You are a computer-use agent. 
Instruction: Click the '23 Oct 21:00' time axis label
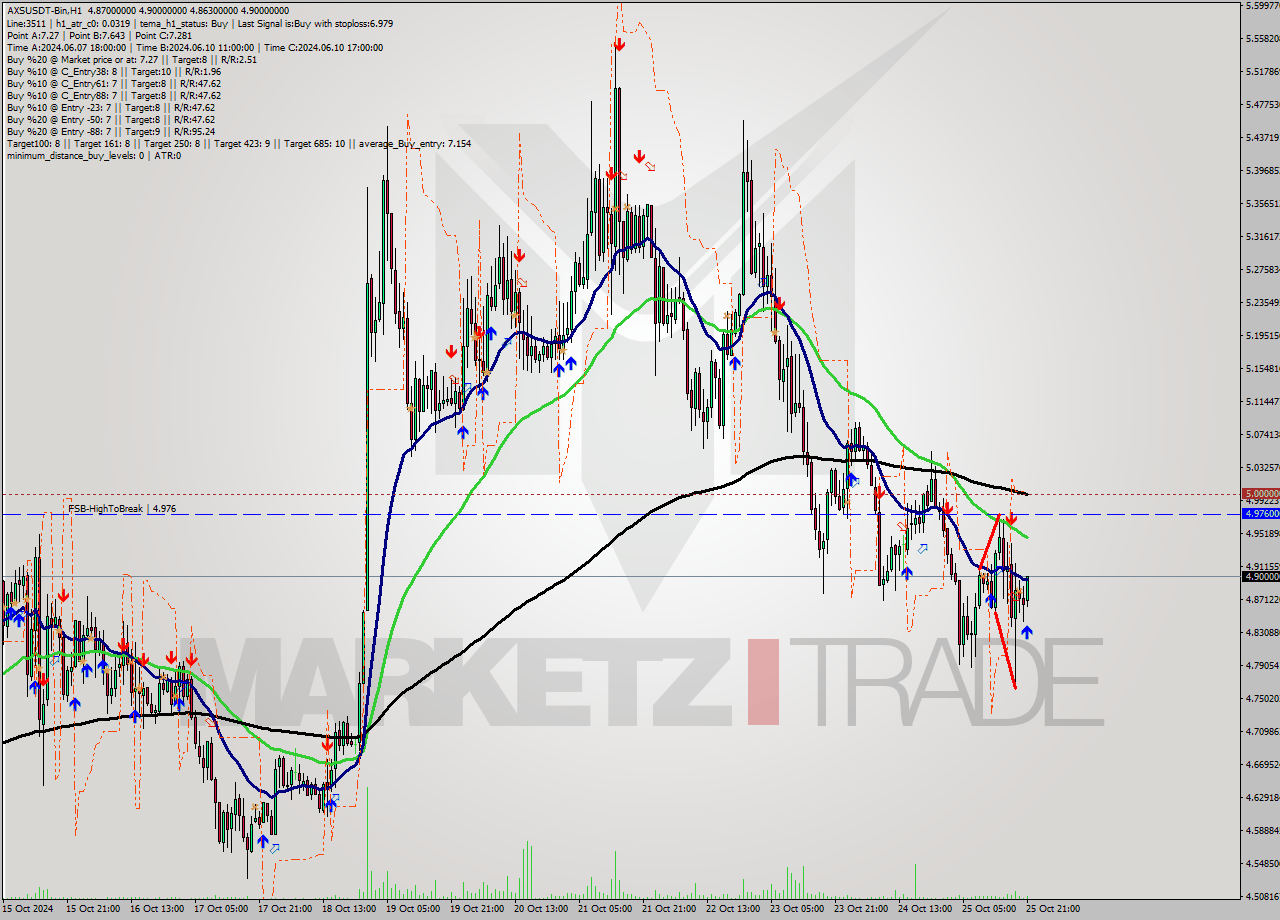861,909
